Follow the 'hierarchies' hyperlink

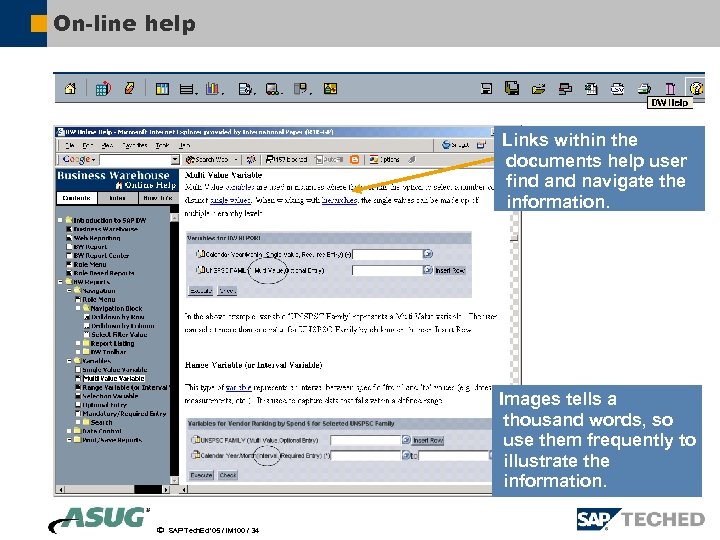pyautogui.click(x=339, y=200)
